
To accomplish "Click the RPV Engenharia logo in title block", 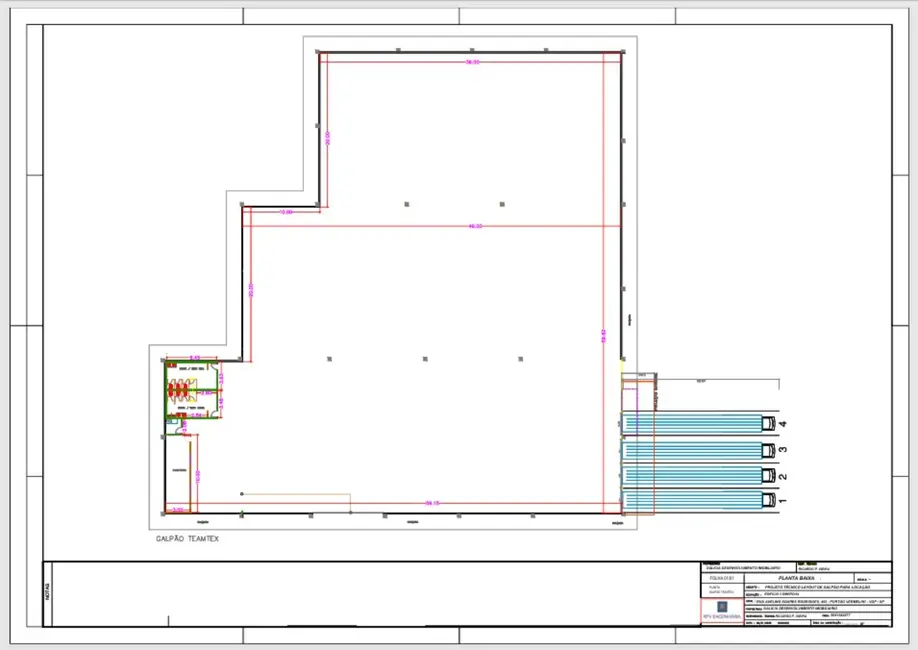I will (723, 606).
